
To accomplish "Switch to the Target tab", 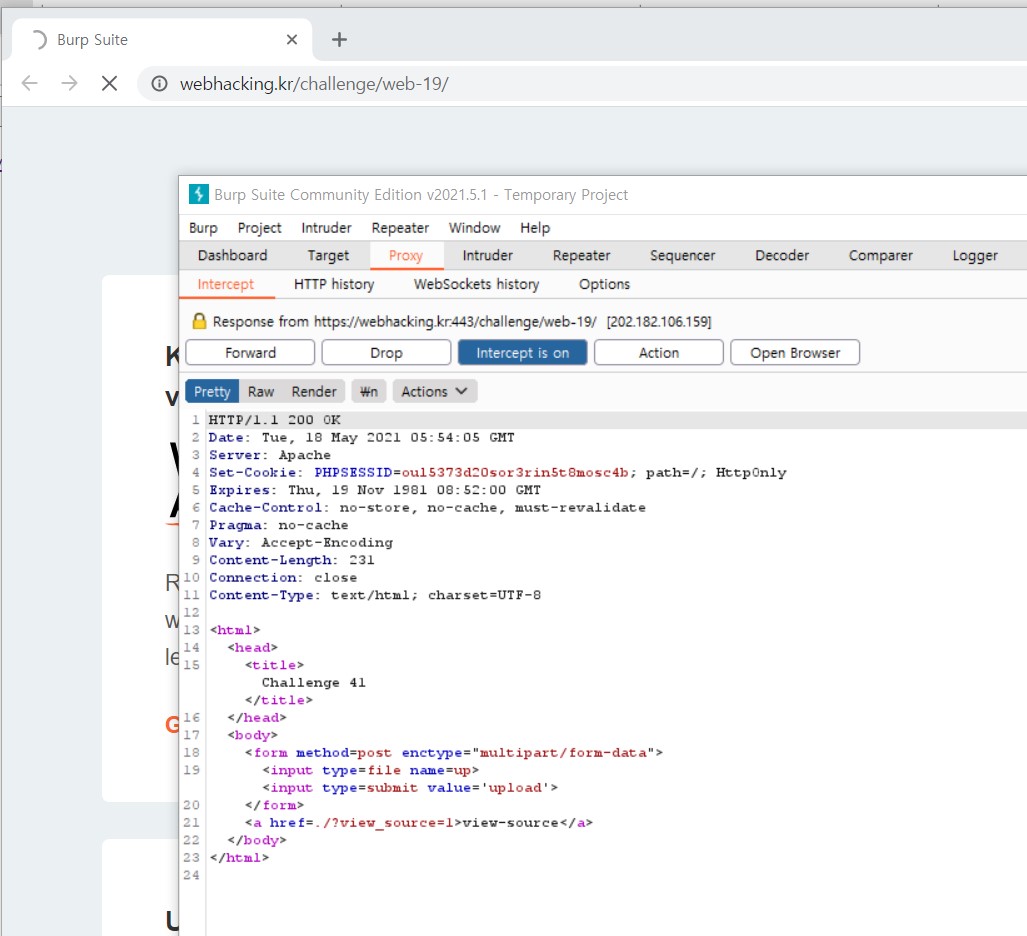I will coord(328,255).
